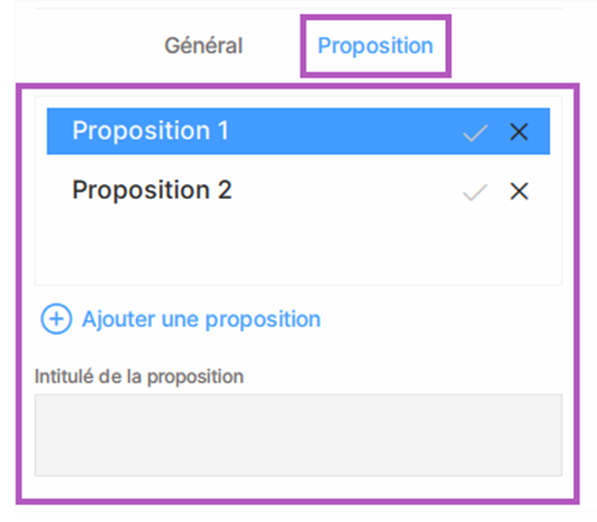Click the Proposition 1 text label
This screenshot has height=522, width=597.
coord(150,131)
